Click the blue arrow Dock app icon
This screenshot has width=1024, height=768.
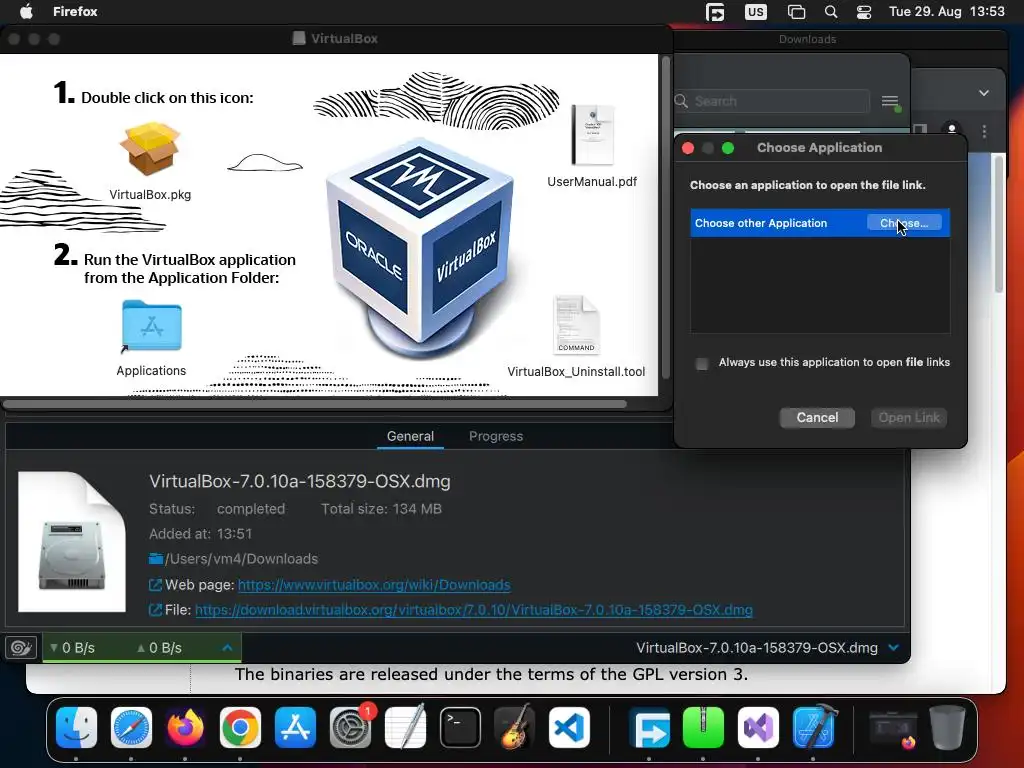[x=650, y=727]
